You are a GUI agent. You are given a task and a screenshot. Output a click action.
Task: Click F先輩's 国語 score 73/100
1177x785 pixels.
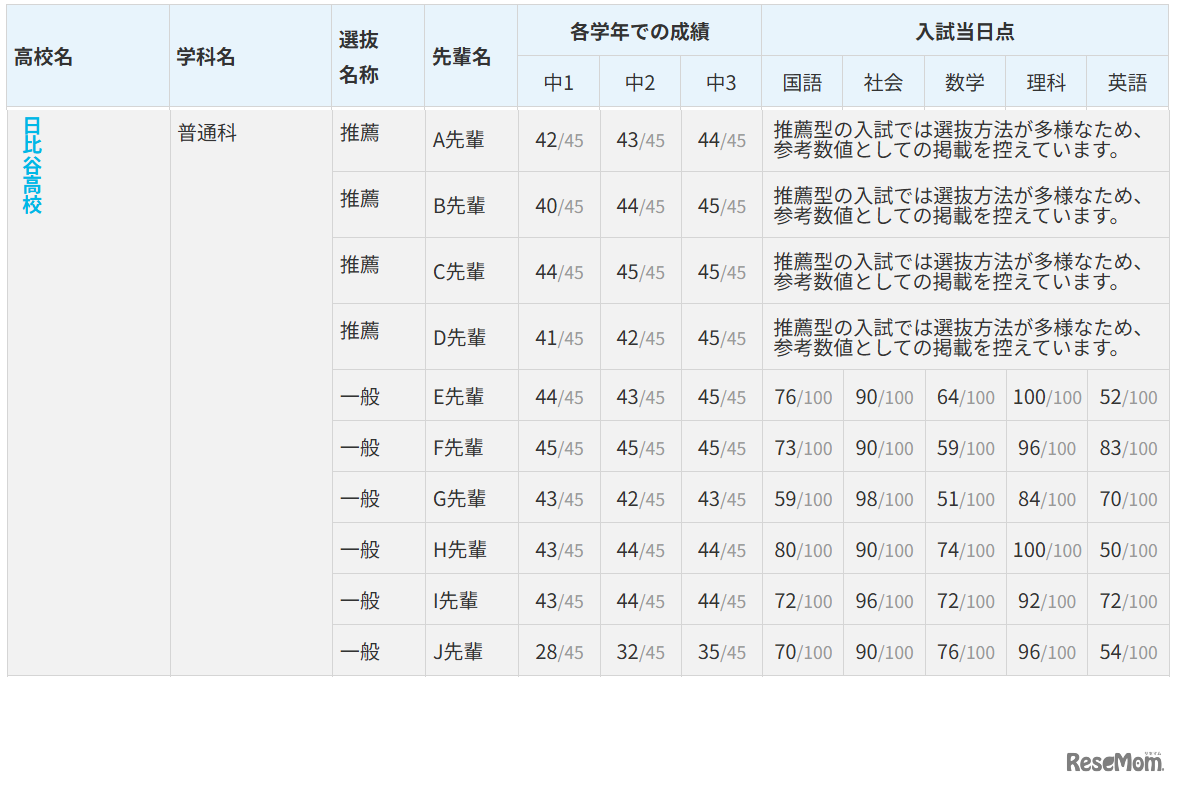(x=803, y=448)
